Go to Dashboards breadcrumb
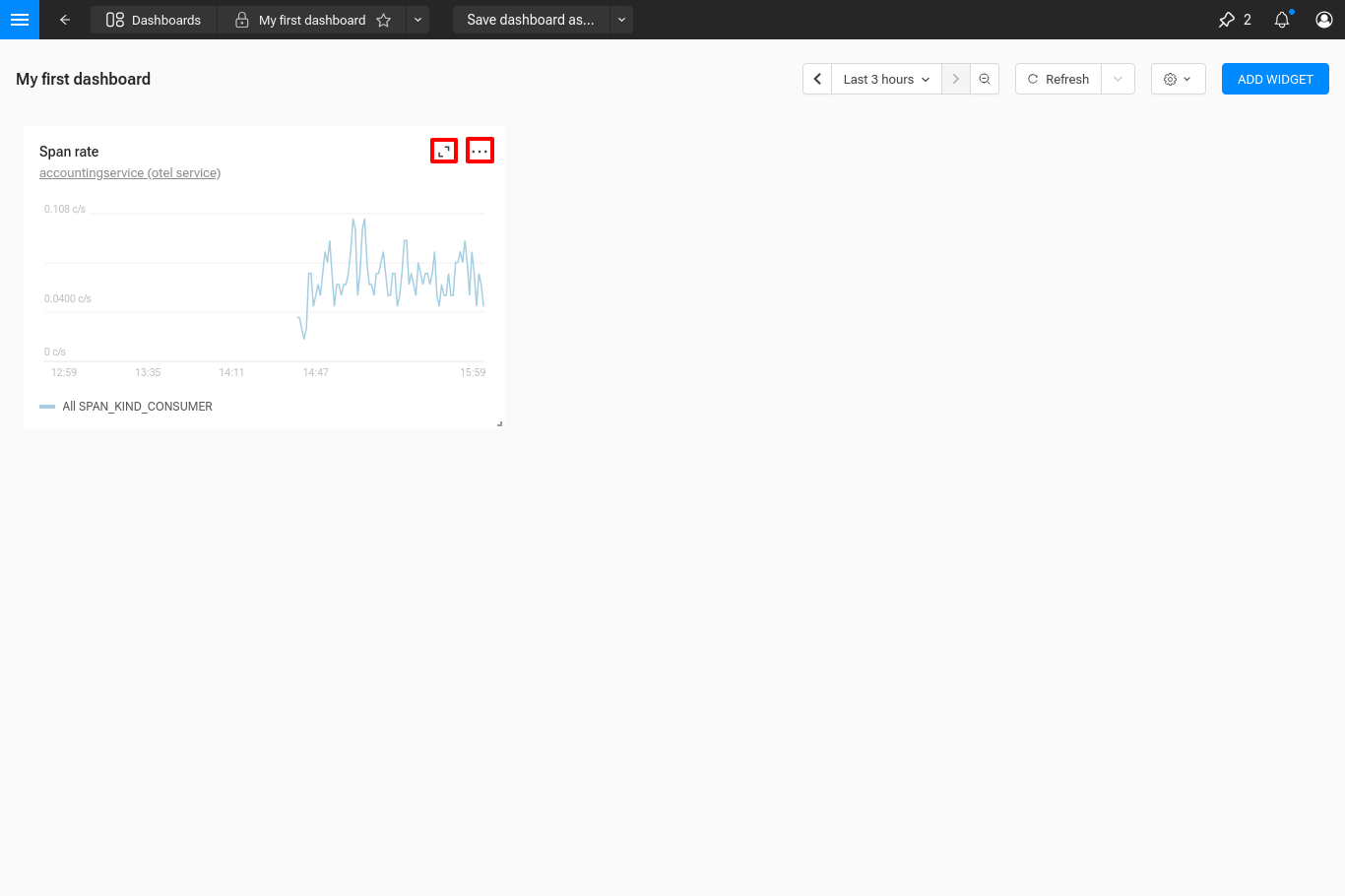The image size is (1345, 896). [154, 20]
